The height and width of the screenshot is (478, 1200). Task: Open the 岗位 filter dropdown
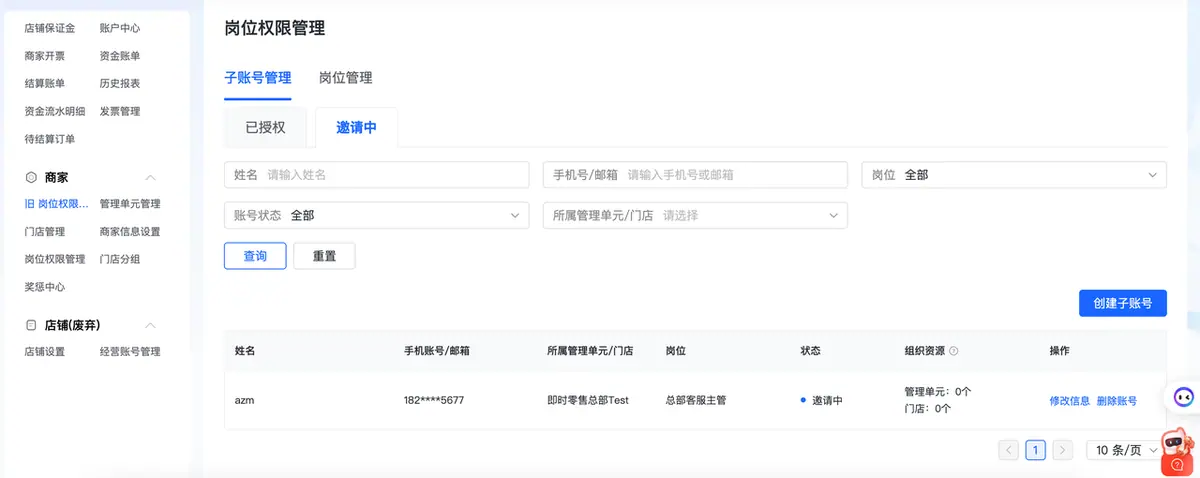1014,175
